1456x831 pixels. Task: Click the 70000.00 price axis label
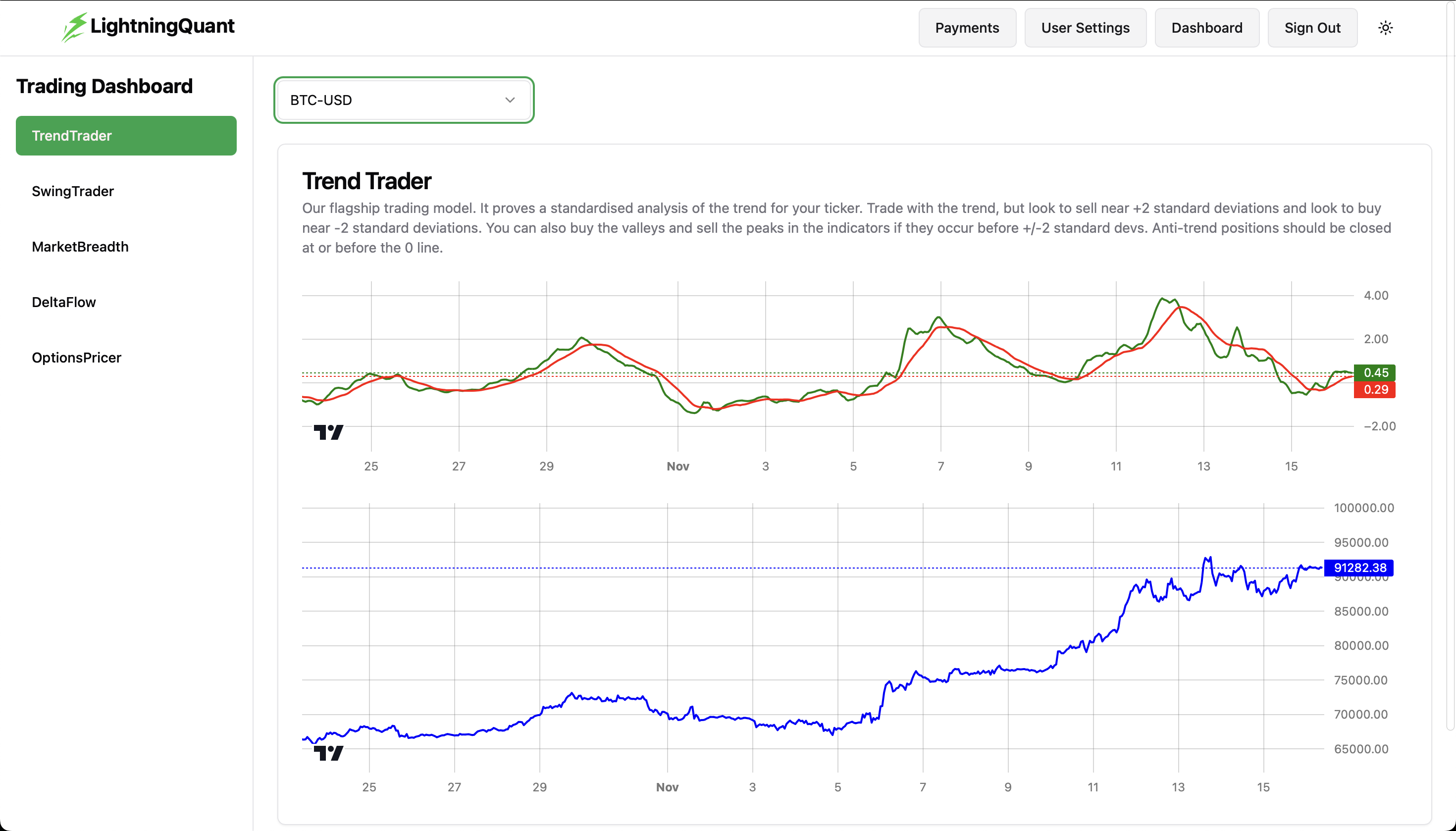click(x=1361, y=715)
